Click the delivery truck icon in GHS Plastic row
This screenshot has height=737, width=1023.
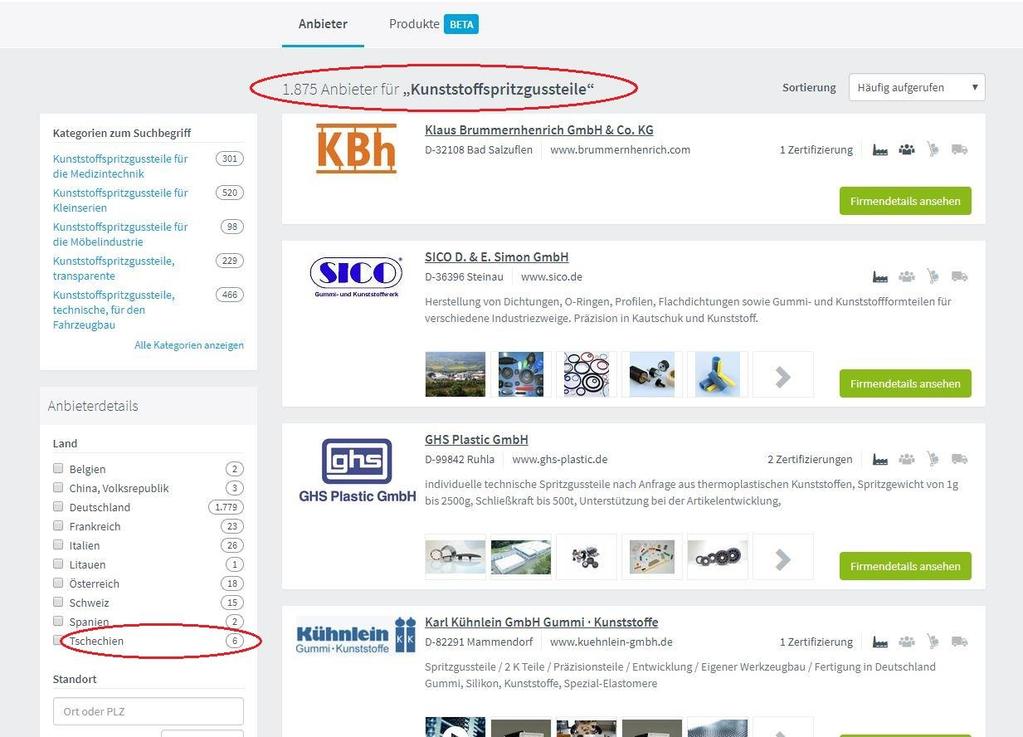[x=959, y=459]
